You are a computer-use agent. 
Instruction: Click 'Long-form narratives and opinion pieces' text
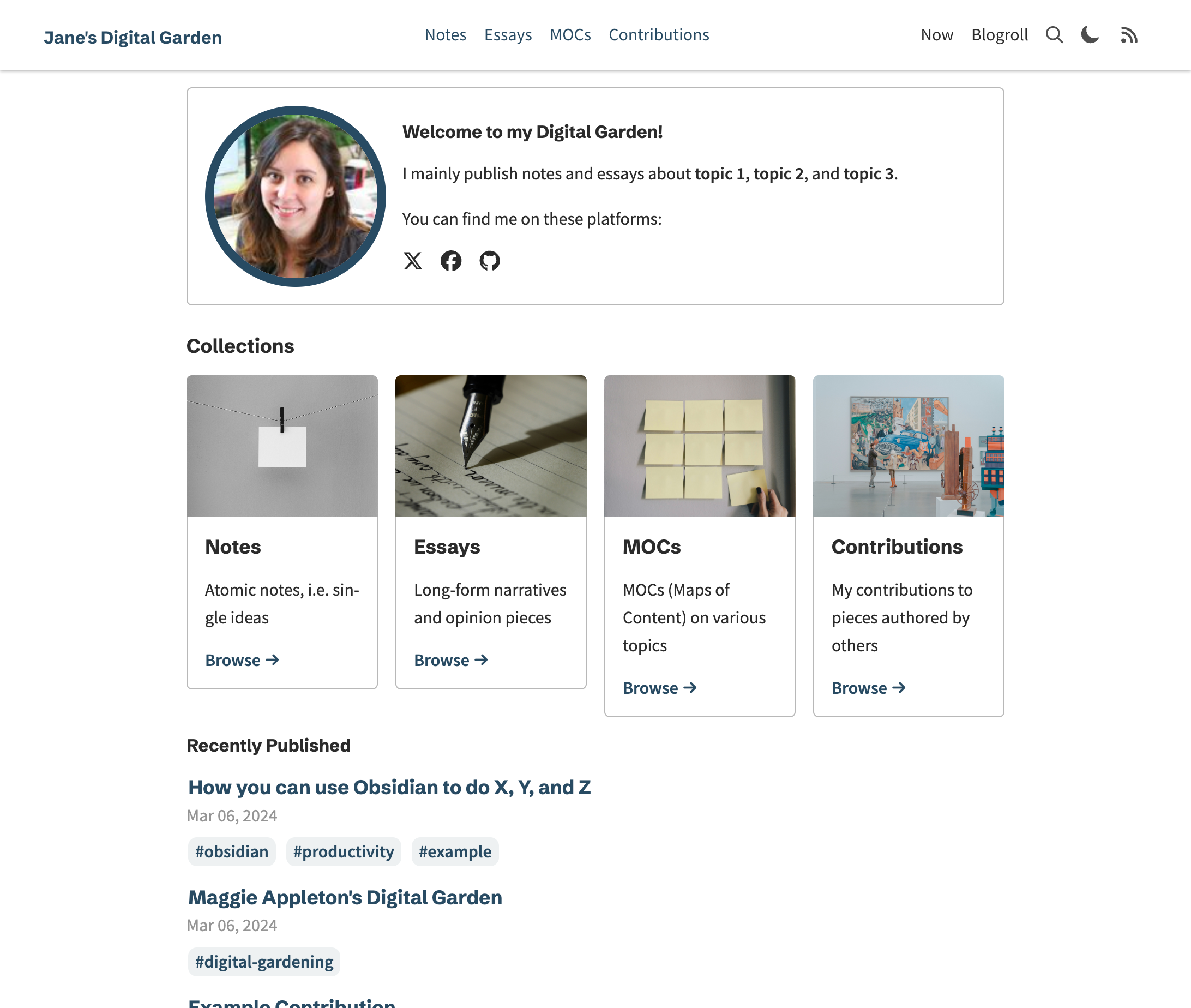pyautogui.click(x=490, y=603)
